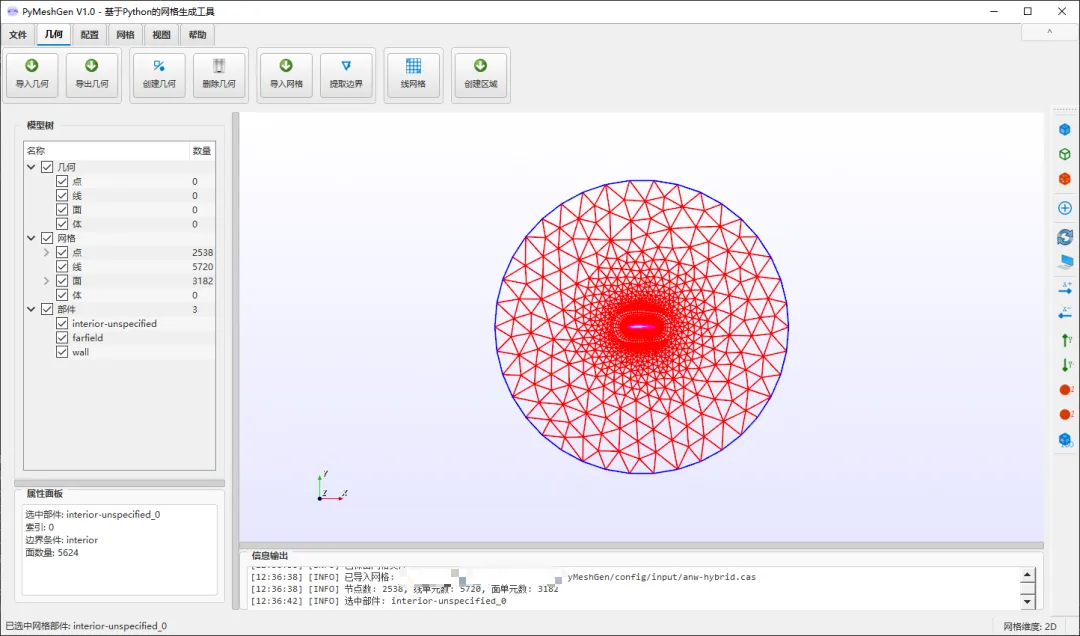Click the upper red Z view icon
This screenshot has height=636, width=1080.
click(1065, 390)
